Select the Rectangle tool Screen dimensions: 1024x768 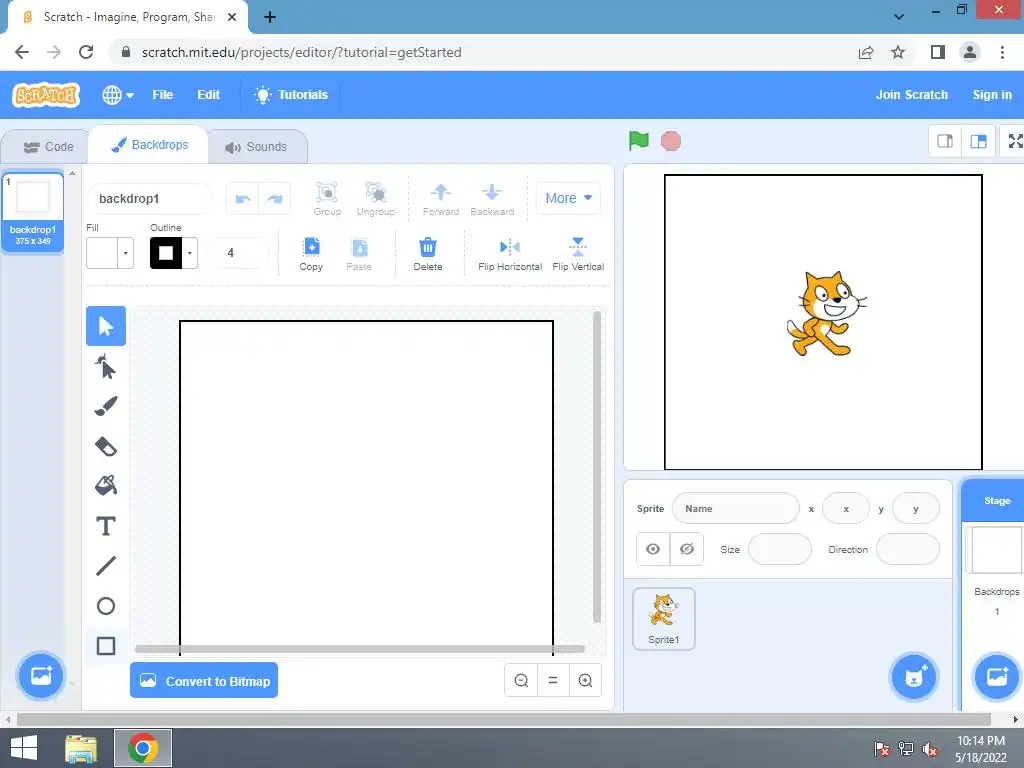[106, 646]
